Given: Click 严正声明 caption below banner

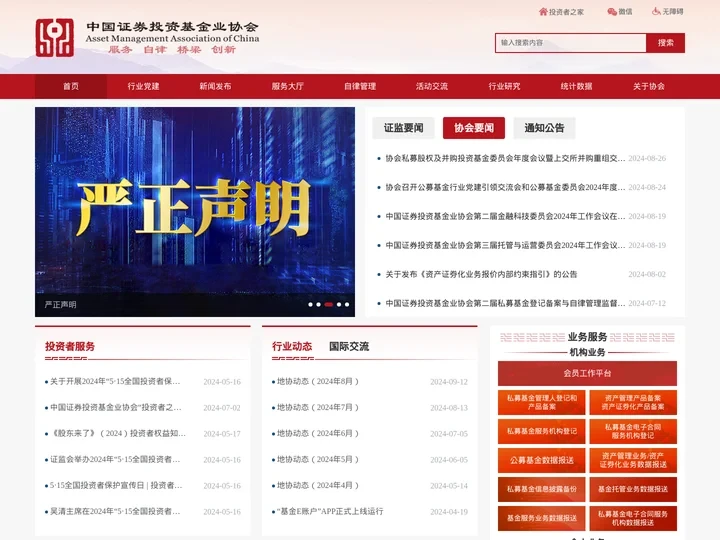Looking at the screenshot, I should tap(60, 304).
